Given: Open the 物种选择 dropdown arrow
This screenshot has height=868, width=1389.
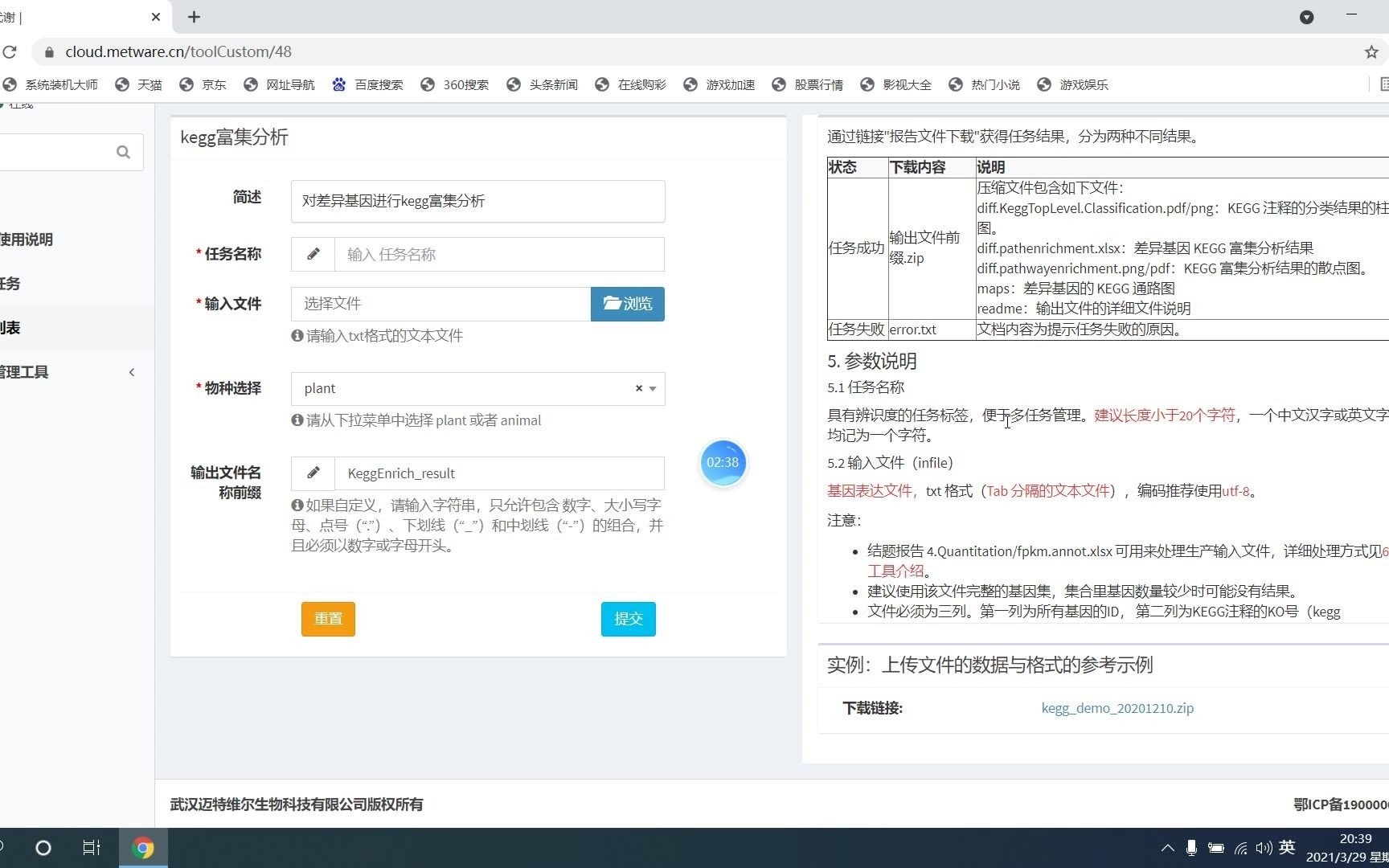Looking at the screenshot, I should click(x=653, y=389).
